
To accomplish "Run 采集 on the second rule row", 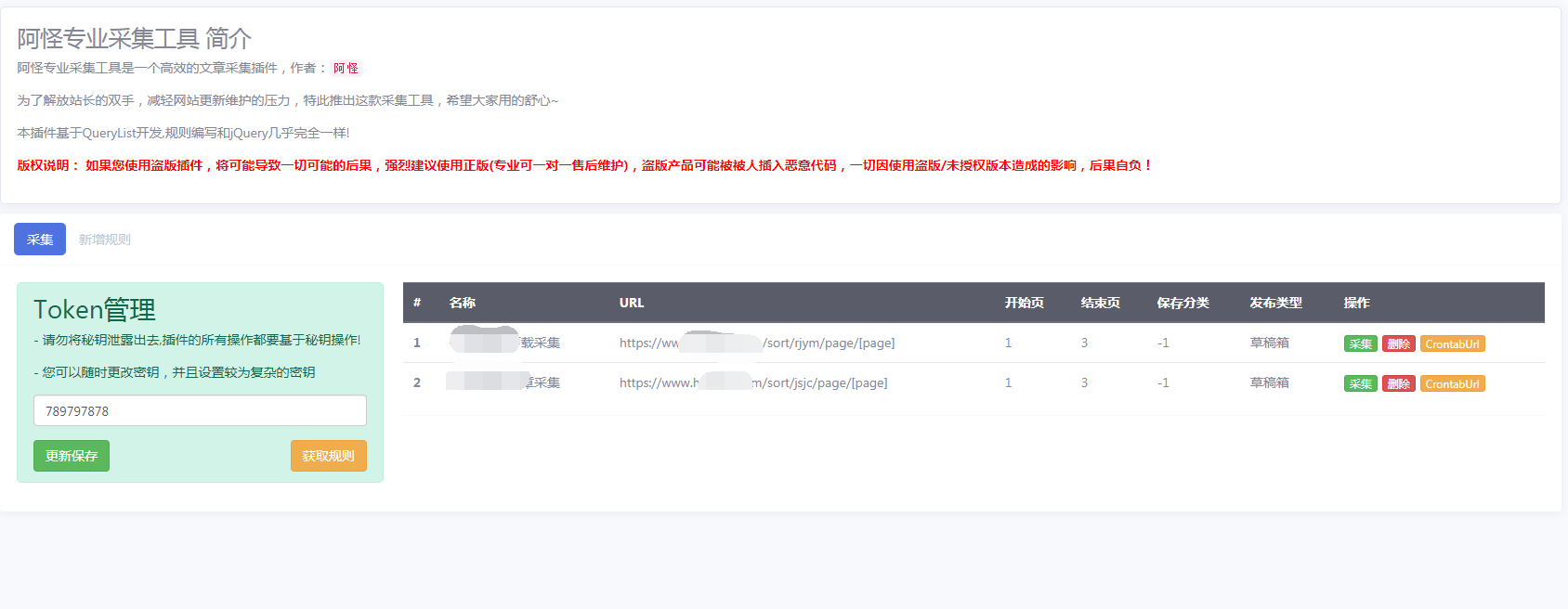I will (1360, 384).
